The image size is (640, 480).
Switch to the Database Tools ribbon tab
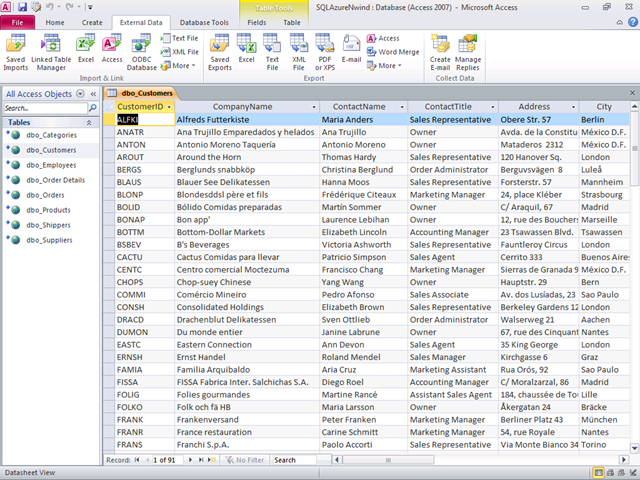tap(204, 21)
